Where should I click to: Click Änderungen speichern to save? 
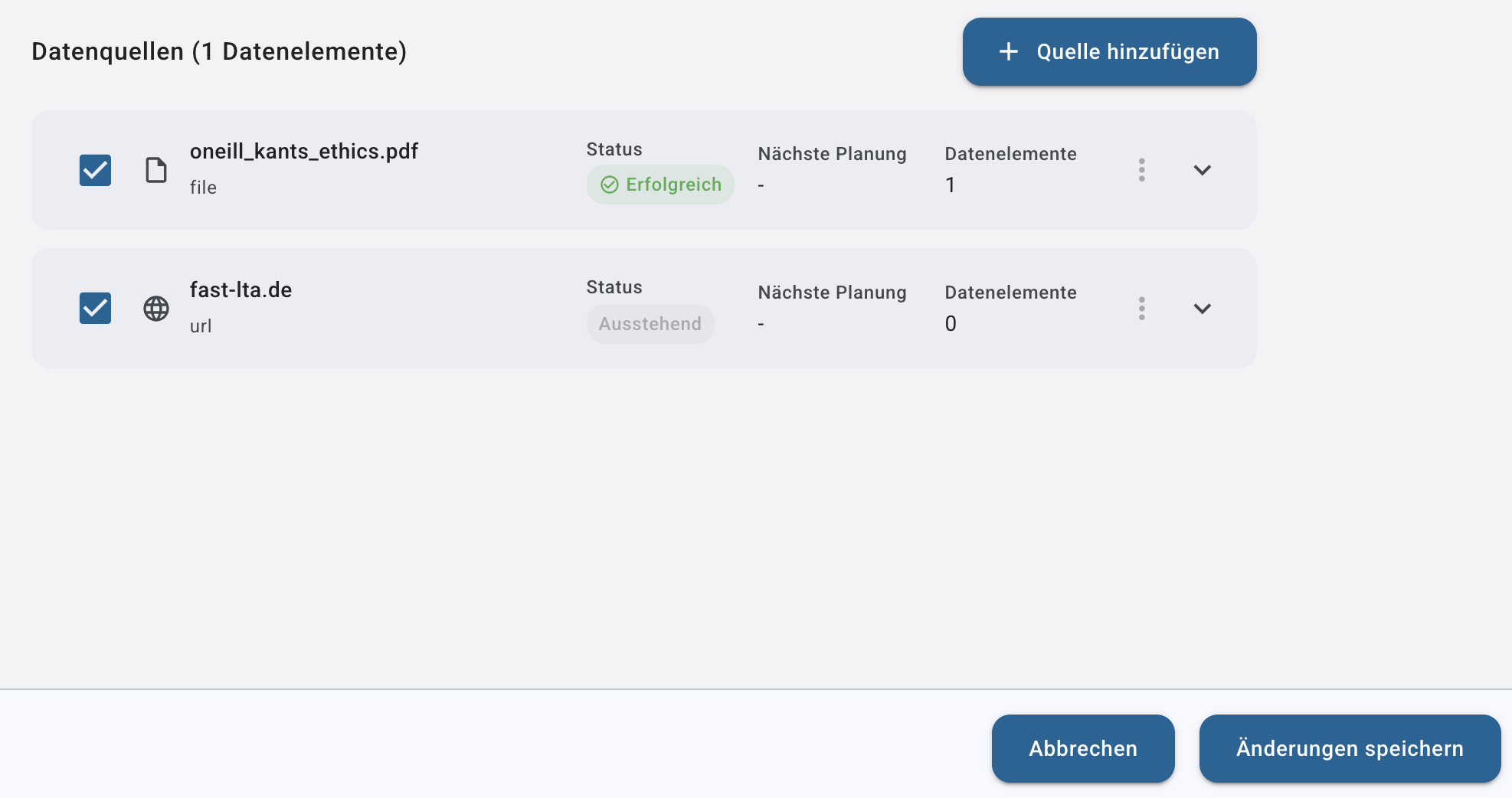click(x=1350, y=748)
